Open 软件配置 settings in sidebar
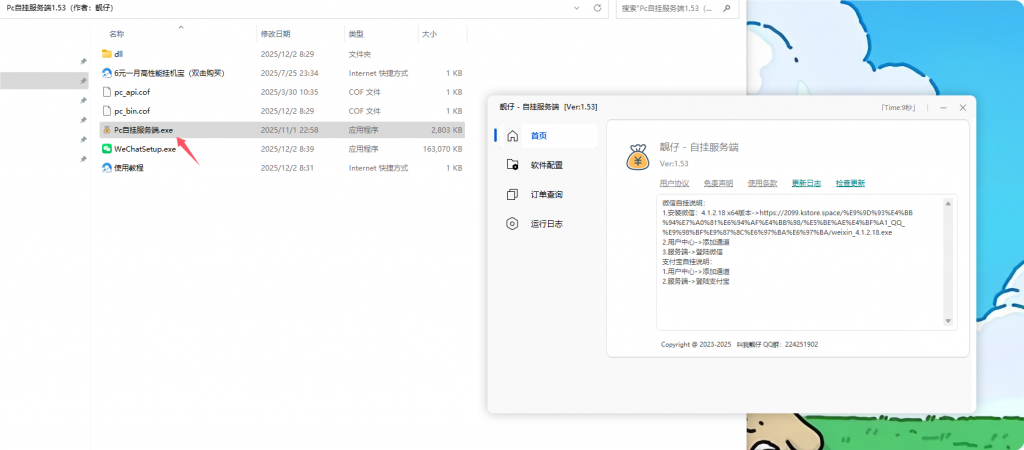1024x450 pixels. click(546, 165)
